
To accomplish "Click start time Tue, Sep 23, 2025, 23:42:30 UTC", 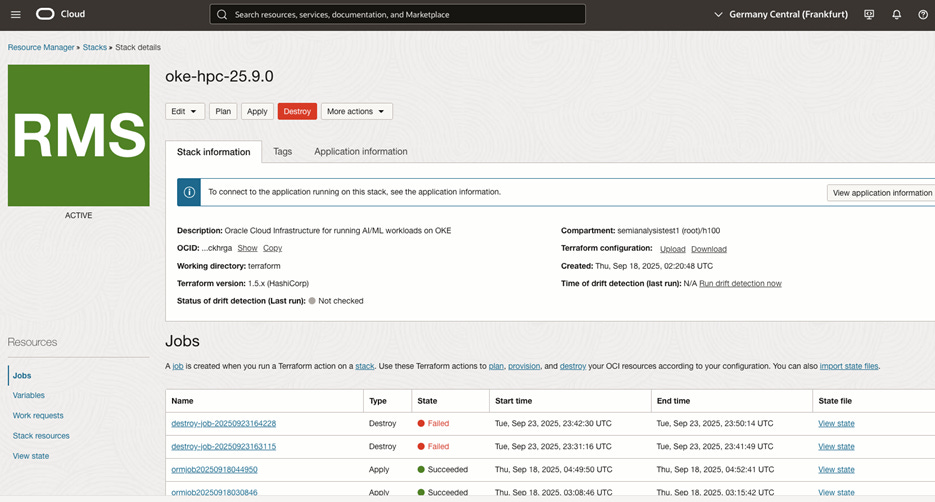I will pos(553,423).
